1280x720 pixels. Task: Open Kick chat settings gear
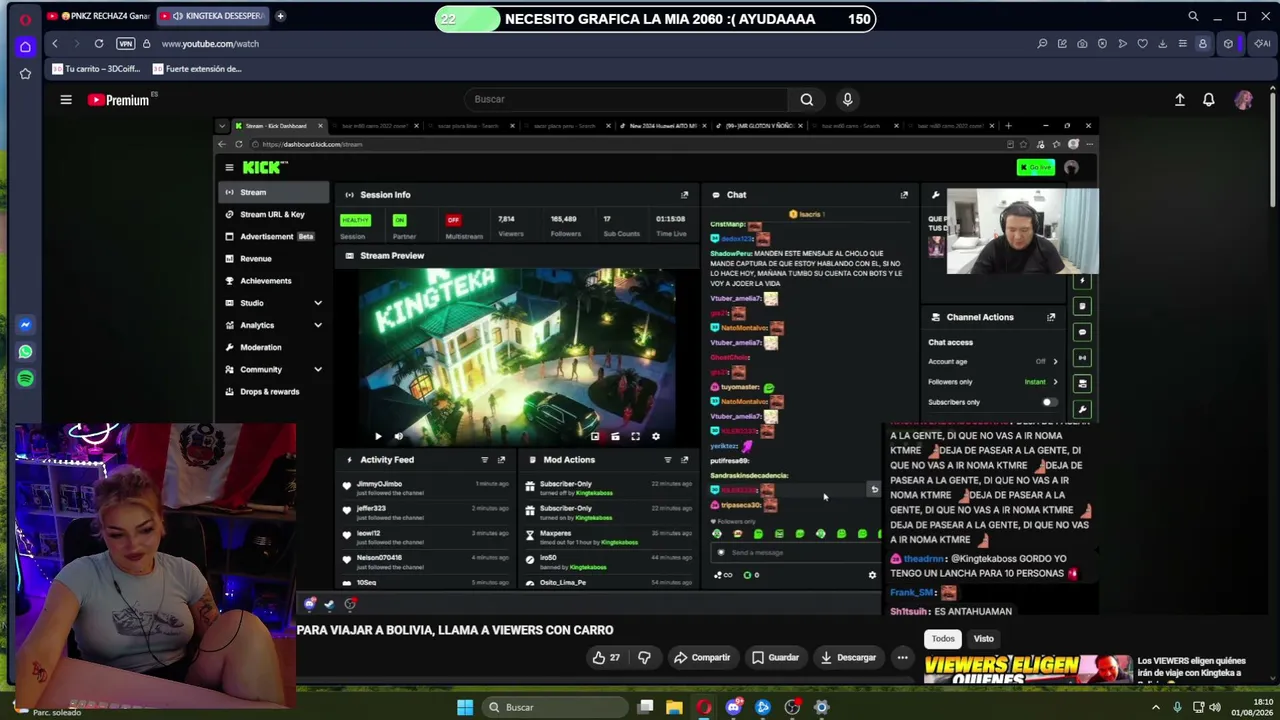(x=872, y=575)
